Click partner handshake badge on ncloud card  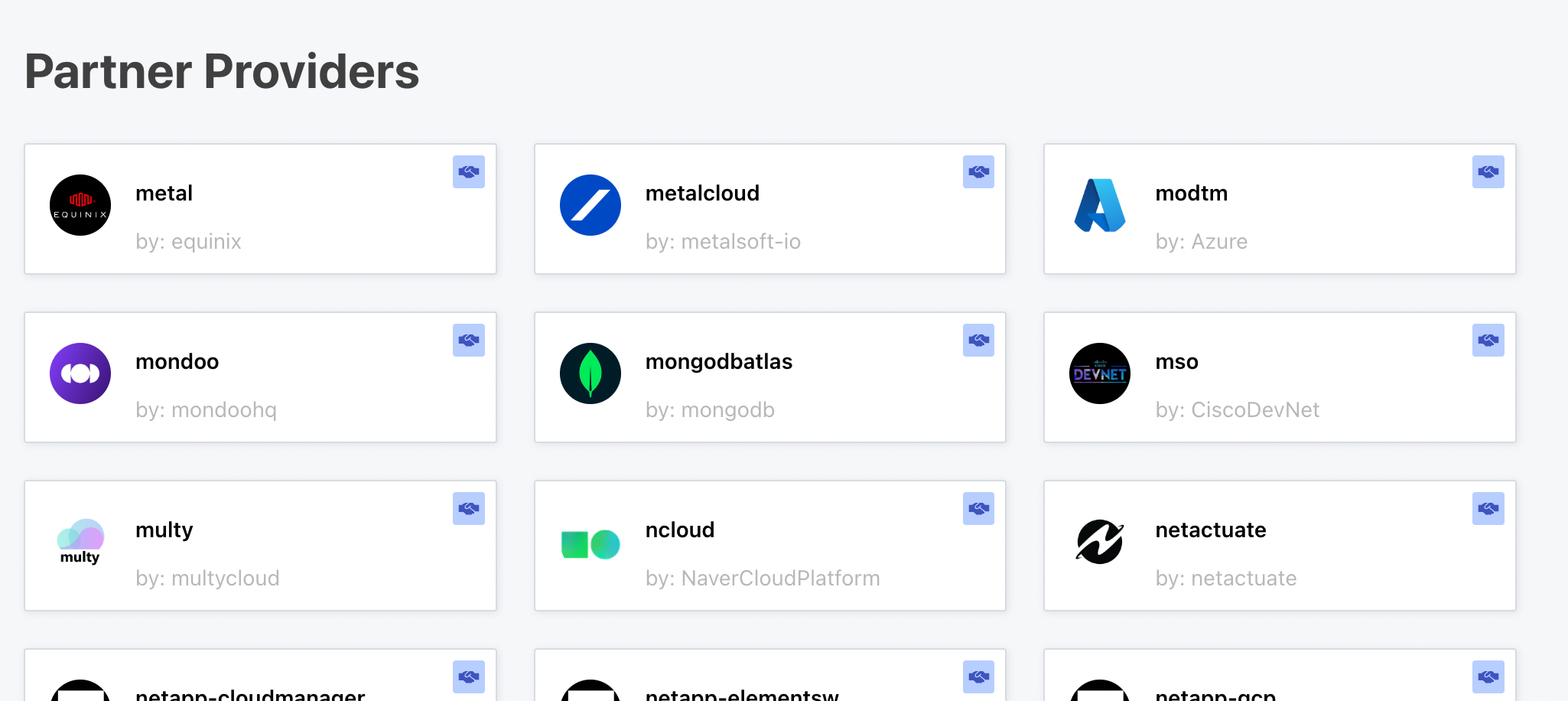click(978, 509)
